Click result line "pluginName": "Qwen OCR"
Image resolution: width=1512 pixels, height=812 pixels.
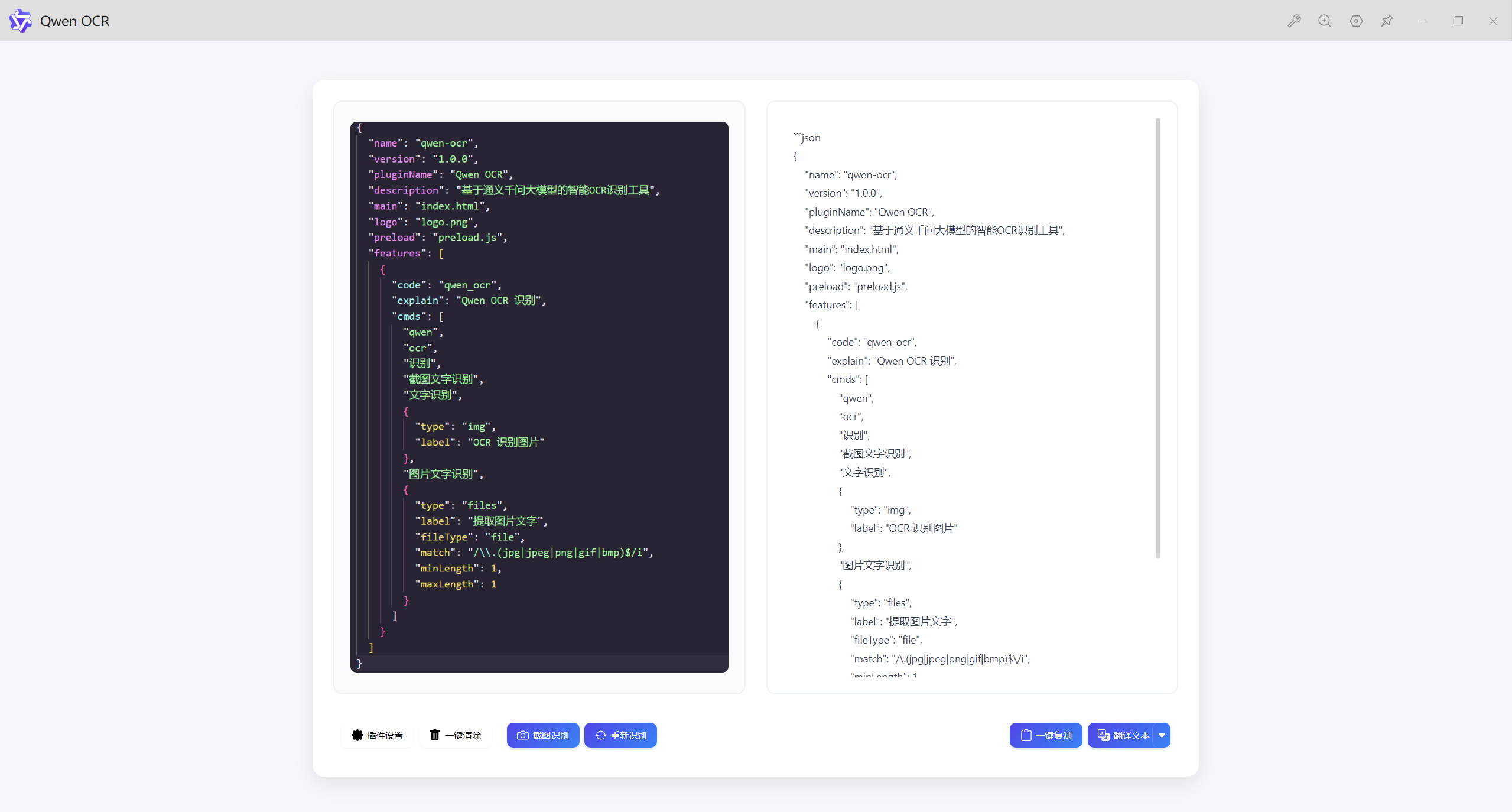point(870,212)
